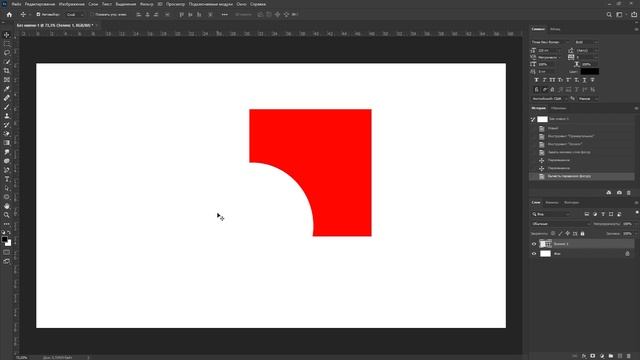The width and height of the screenshot is (640, 360).
Task: Swap foreground and background colors arrow
Action: [x=9, y=232]
